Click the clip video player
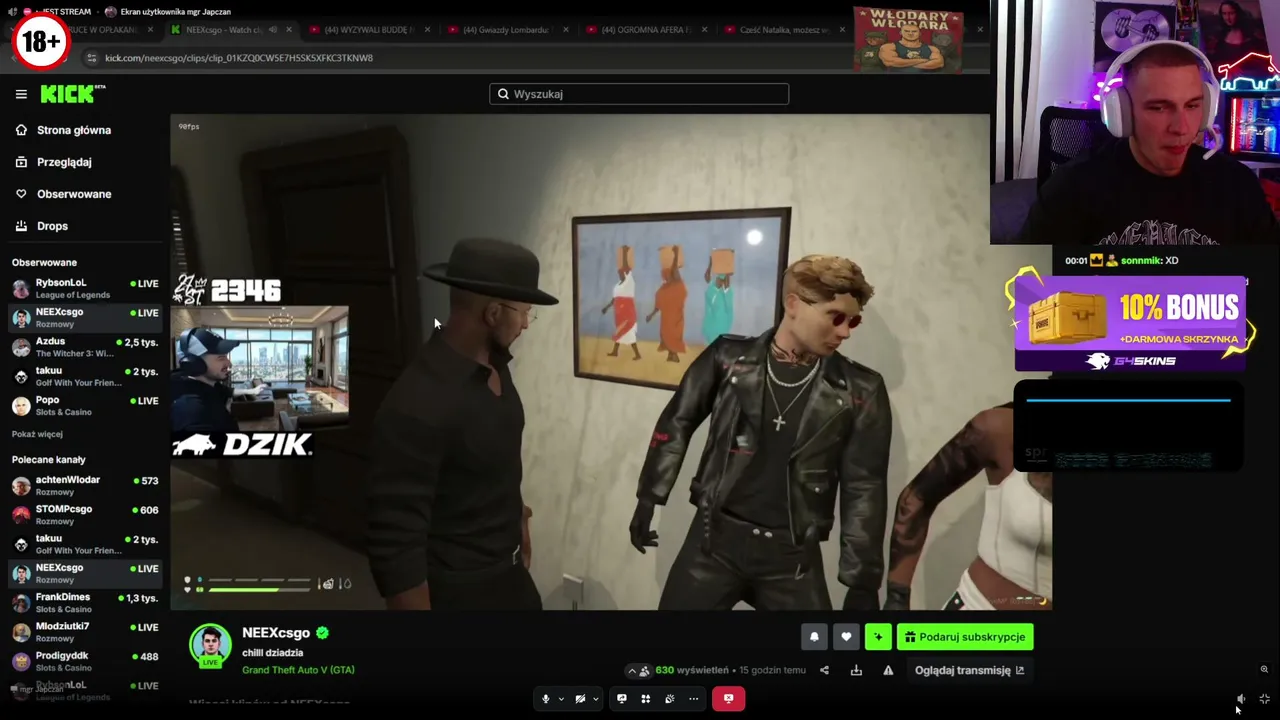The width and height of the screenshot is (1280, 720). [x=611, y=362]
